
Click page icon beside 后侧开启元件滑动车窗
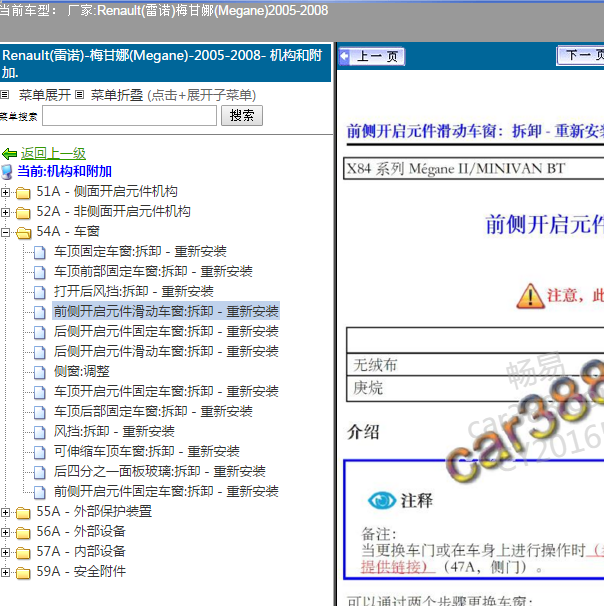point(39,352)
